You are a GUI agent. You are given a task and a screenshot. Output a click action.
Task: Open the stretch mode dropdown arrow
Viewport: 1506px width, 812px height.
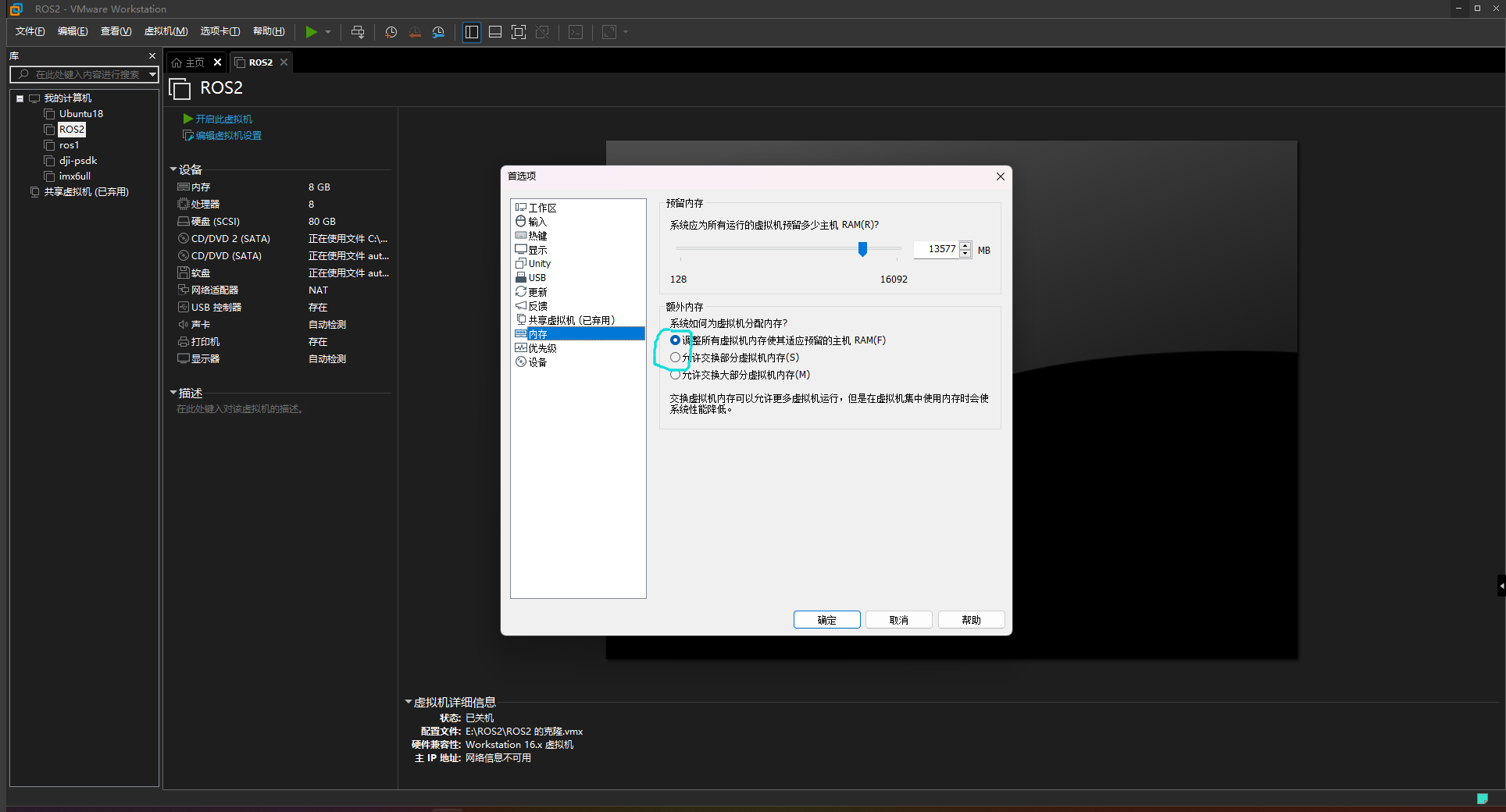626,32
